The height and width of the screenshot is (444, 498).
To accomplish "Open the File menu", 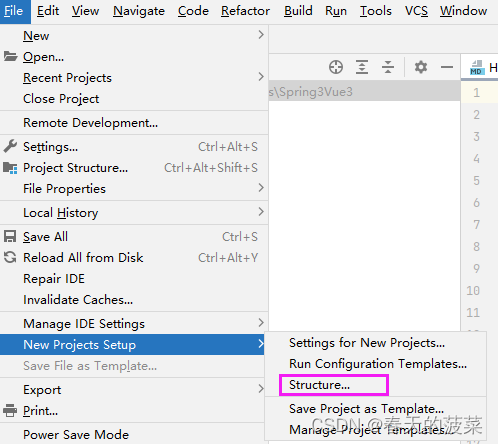I will coord(14,11).
